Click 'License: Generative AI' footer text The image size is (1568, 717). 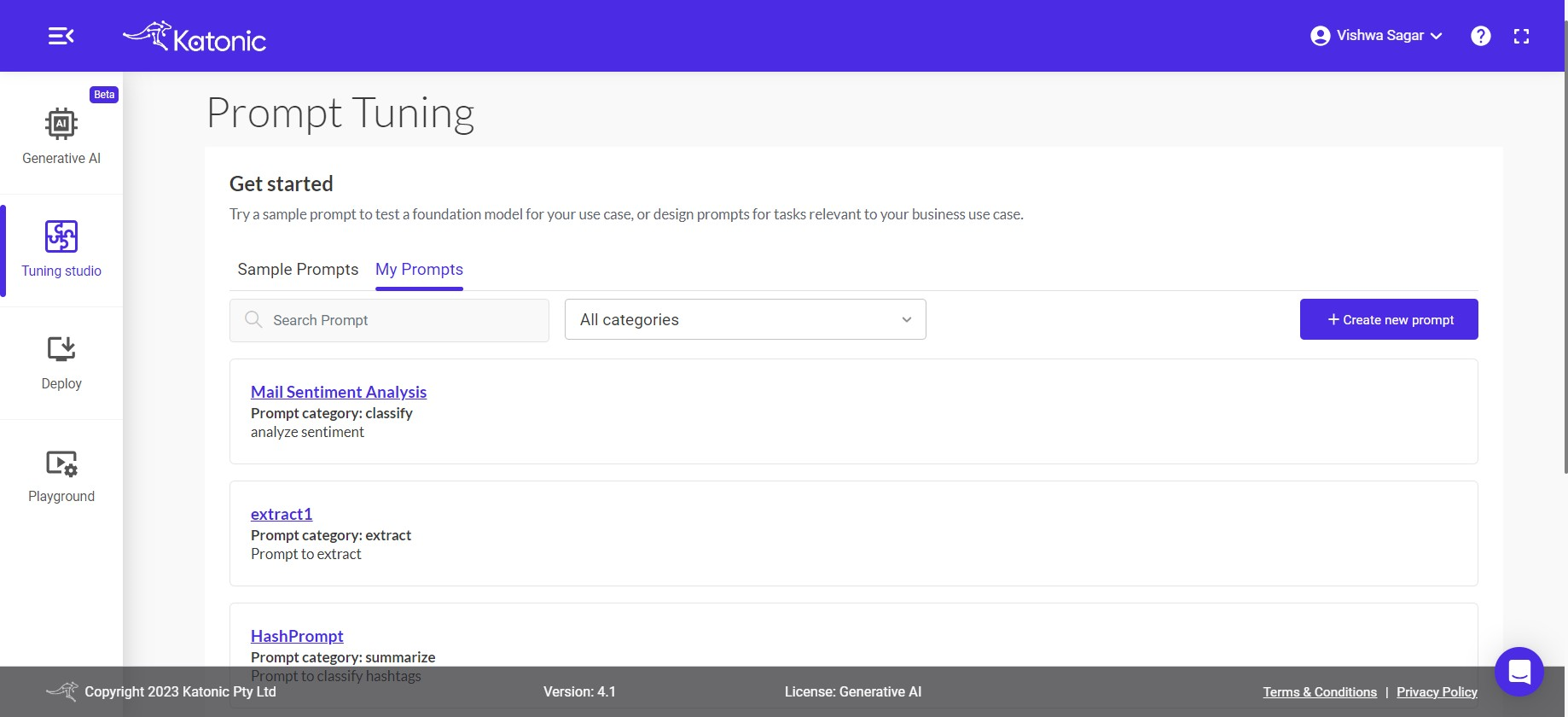tap(853, 692)
